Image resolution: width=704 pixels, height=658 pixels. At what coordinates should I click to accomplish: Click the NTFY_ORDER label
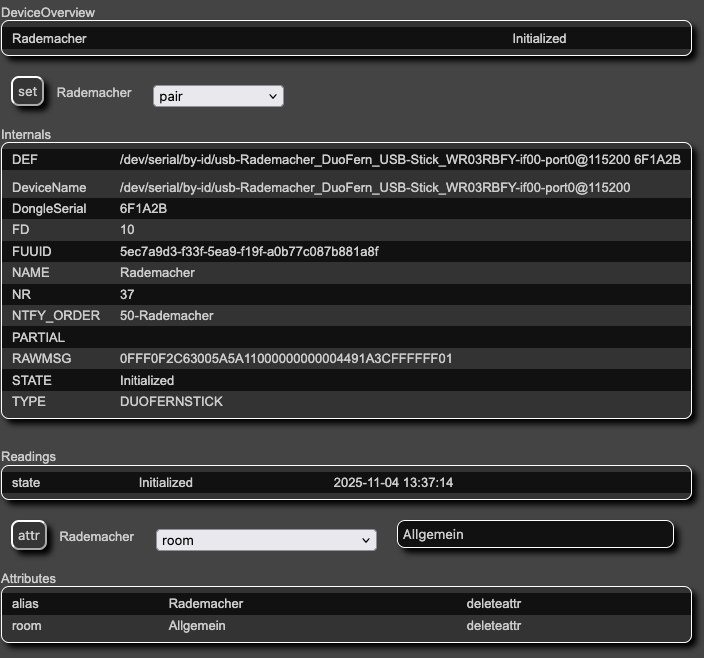(x=56, y=316)
